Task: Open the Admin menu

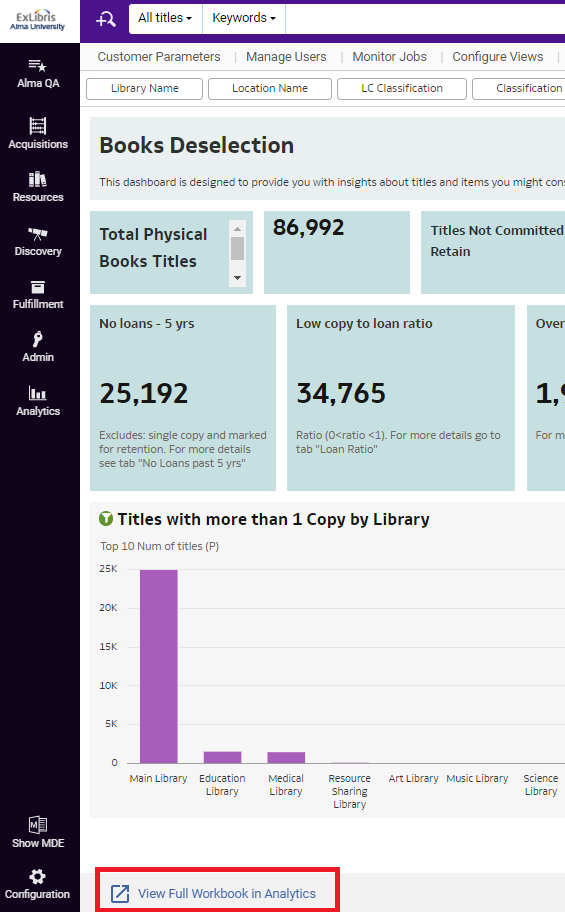Action: pyautogui.click(x=38, y=347)
